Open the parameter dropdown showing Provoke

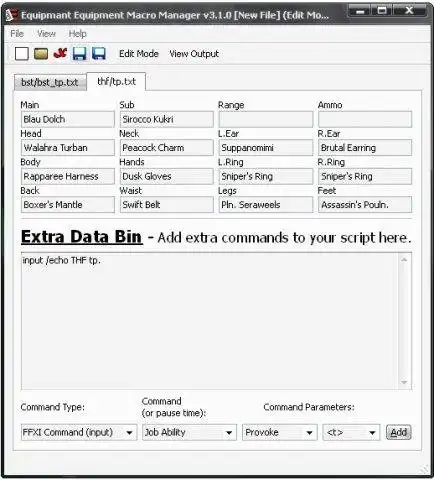coord(280,432)
